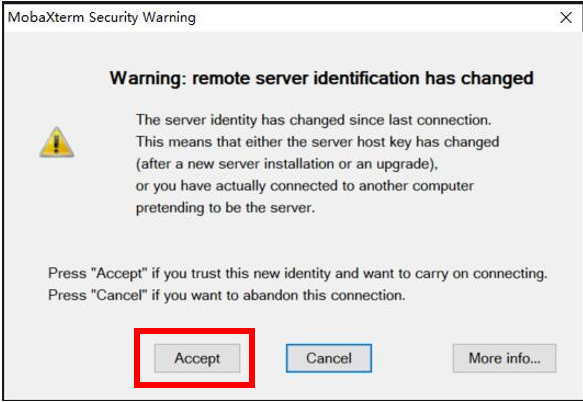Click the 'Press "Cancel" if you want' instruction
This screenshot has height=402, width=583.
(x=227, y=296)
